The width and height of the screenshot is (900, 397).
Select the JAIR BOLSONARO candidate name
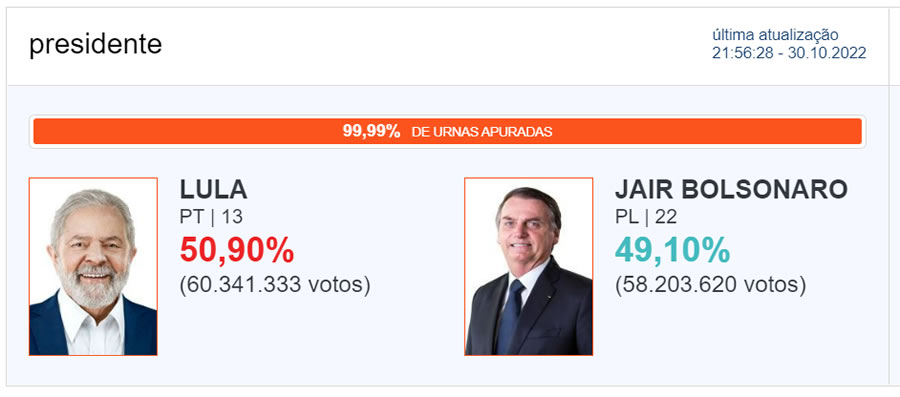[x=731, y=190]
